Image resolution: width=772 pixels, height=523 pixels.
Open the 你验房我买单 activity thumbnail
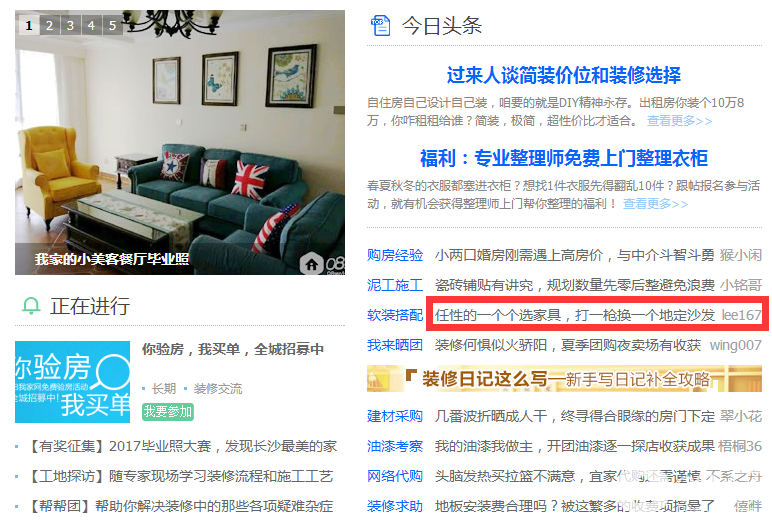[72, 382]
